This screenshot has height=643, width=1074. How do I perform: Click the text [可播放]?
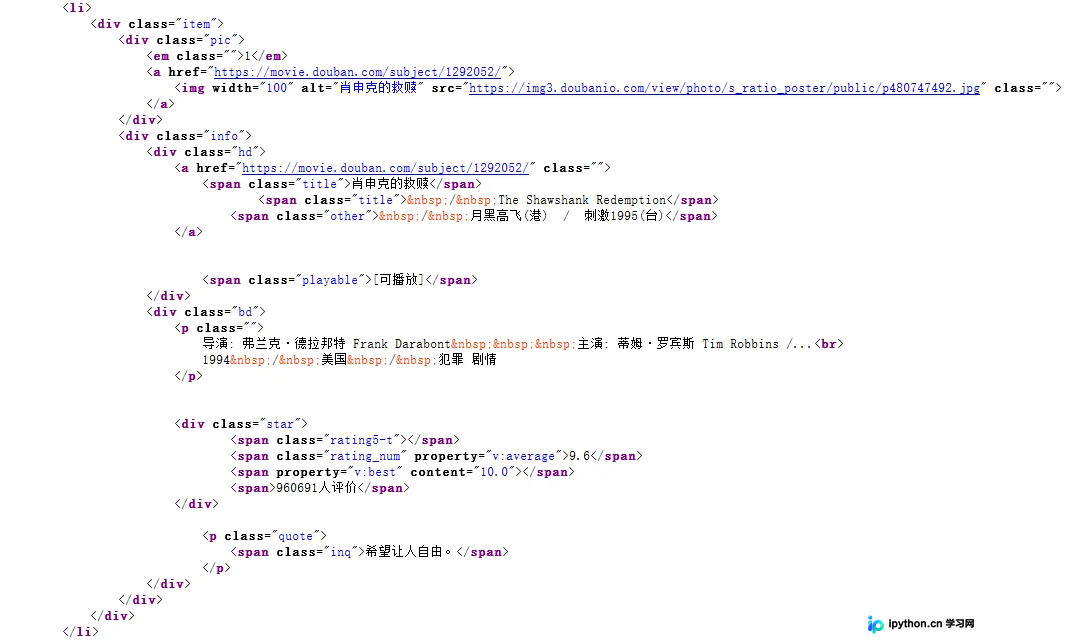pyautogui.click(x=399, y=279)
